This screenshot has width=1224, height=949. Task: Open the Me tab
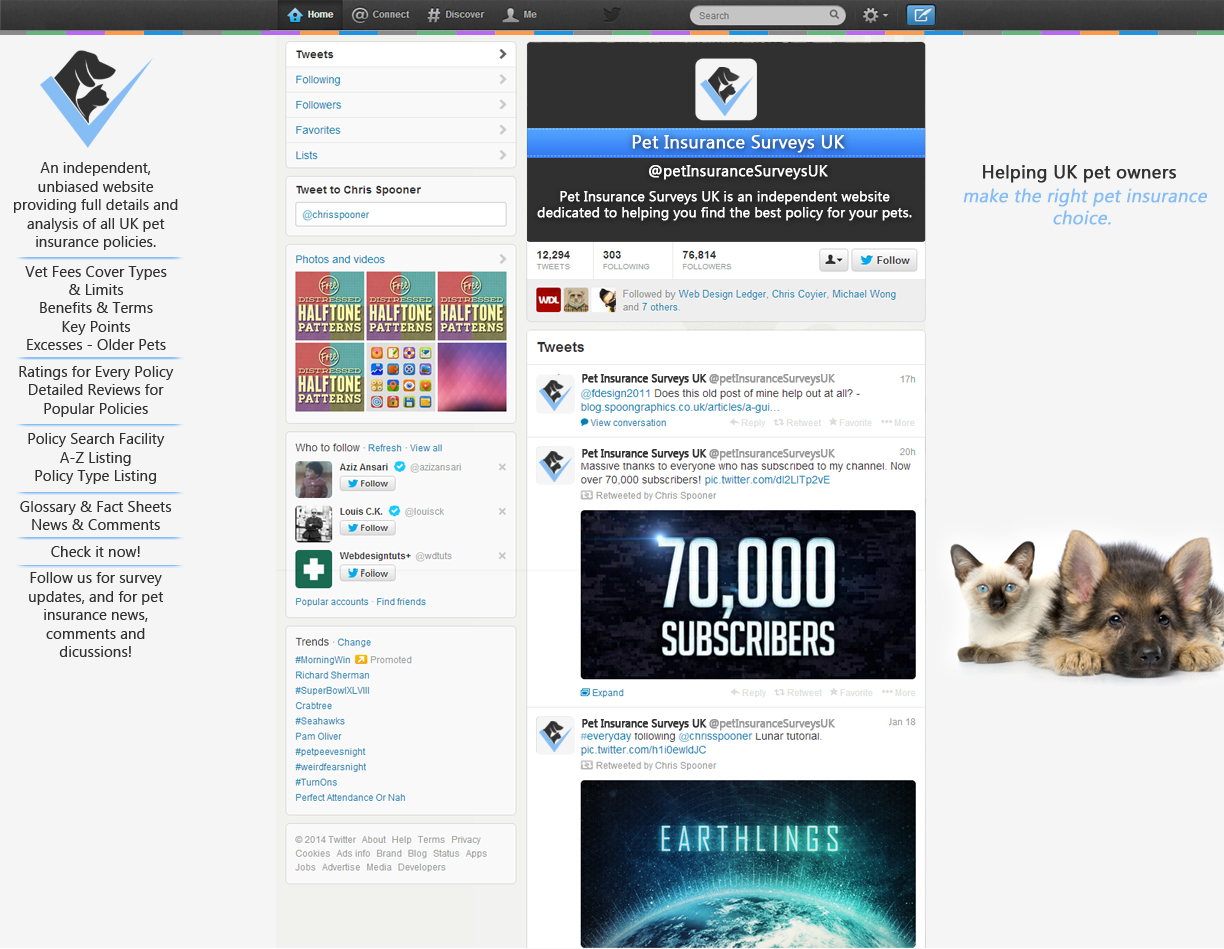520,15
